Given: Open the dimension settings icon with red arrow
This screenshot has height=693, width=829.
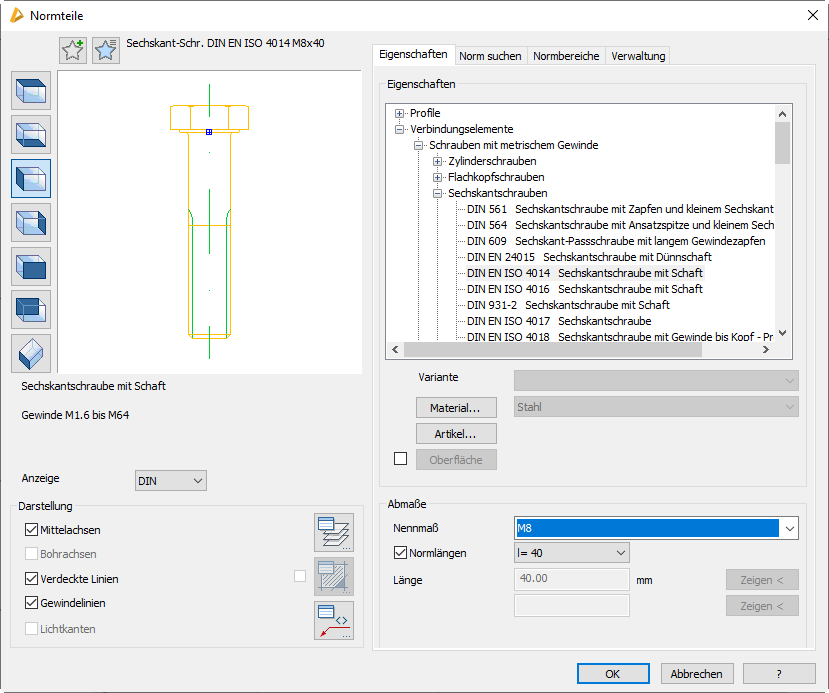Looking at the screenshot, I should [x=333, y=621].
